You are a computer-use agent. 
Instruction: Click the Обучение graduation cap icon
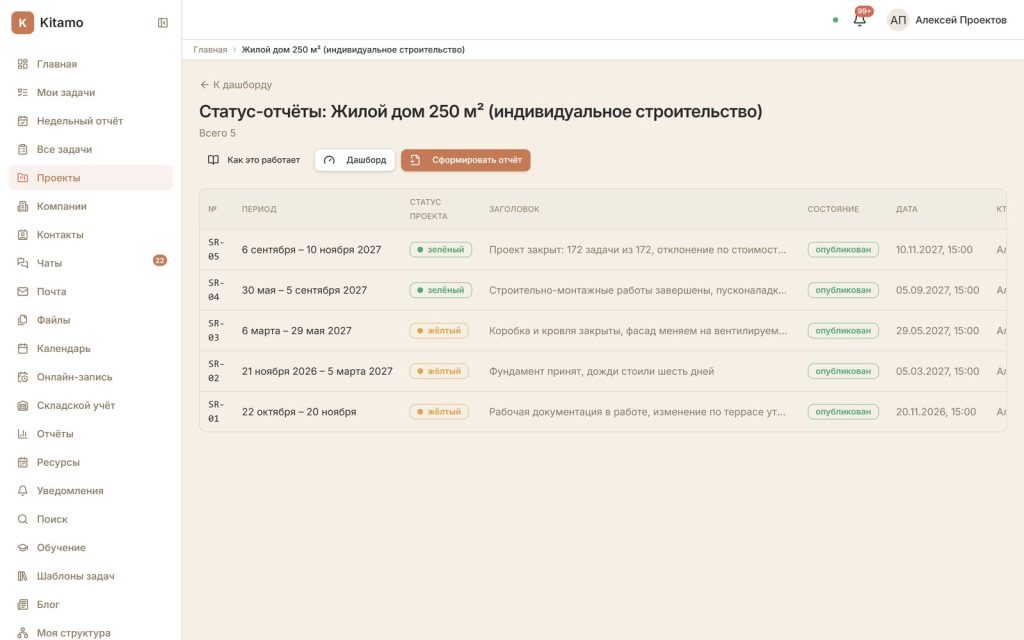[23, 547]
